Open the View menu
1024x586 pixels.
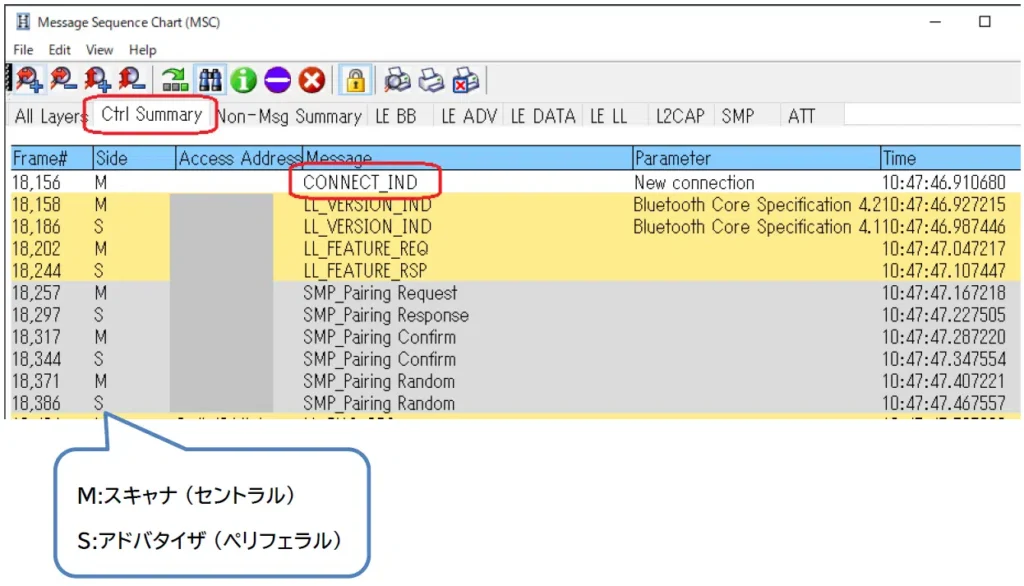pyautogui.click(x=99, y=50)
